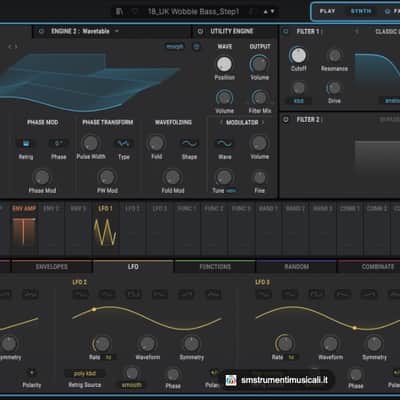The image size is (400, 400).
Task: Choose fourth LFO 3 waveform preset icon
Action: point(342,294)
